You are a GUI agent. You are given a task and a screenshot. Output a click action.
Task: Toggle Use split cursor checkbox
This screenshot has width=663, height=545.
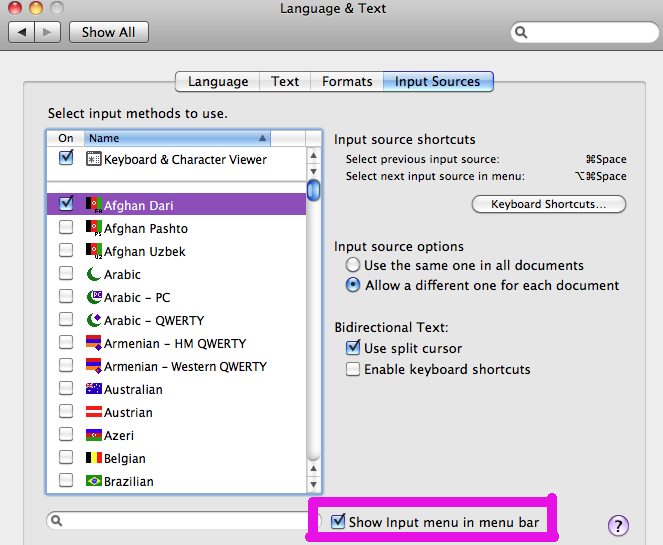[353, 348]
